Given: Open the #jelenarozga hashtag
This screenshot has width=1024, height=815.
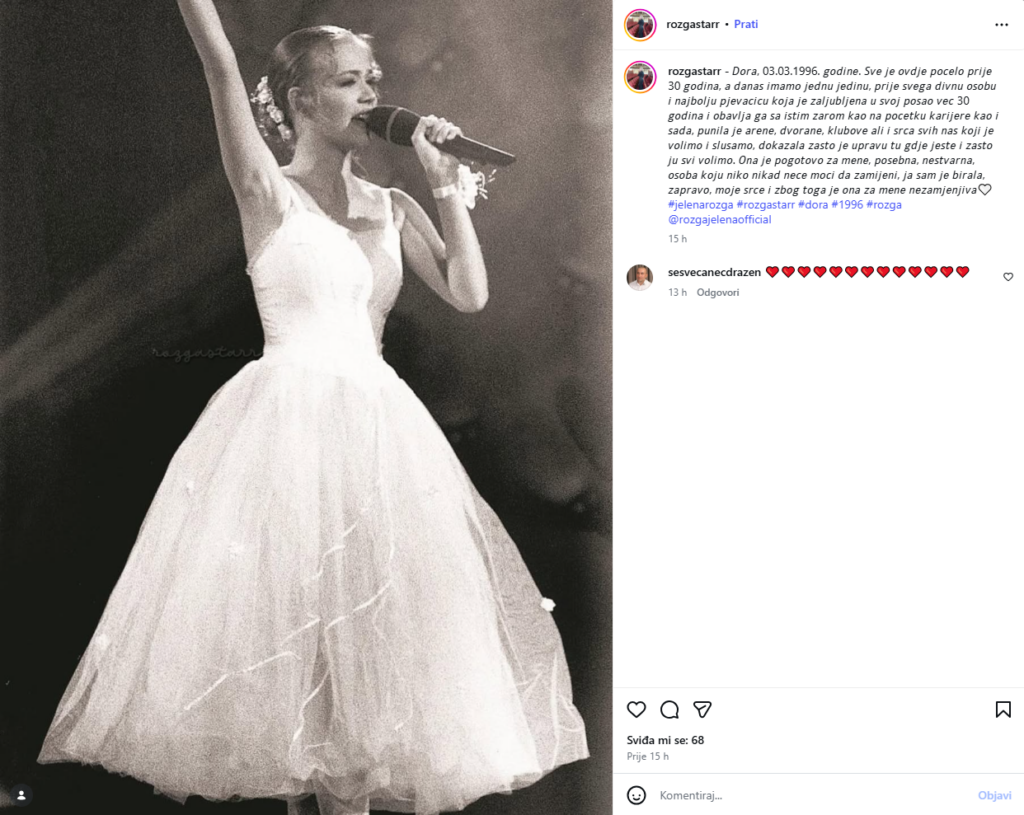Looking at the screenshot, I should coord(700,205).
